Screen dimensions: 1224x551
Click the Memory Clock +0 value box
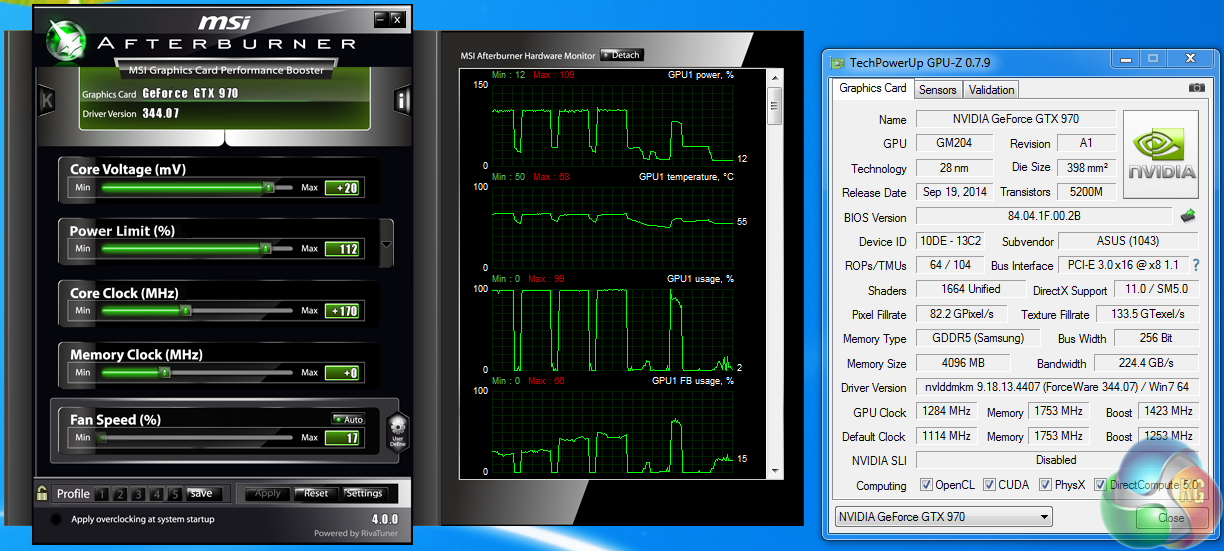click(x=343, y=373)
